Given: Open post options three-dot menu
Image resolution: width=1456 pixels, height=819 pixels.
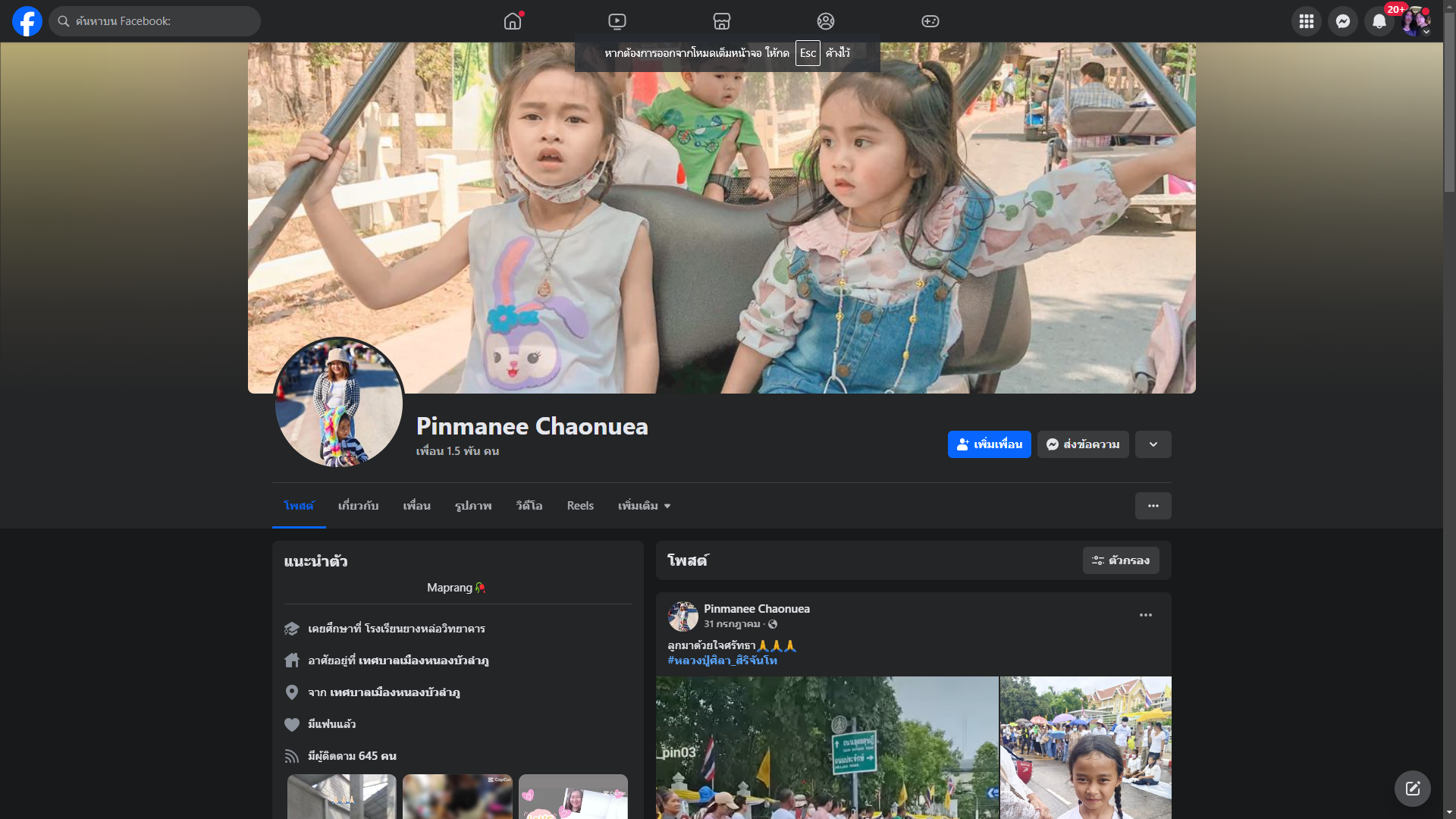Looking at the screenshot, I should click(x=1145, y=615).
